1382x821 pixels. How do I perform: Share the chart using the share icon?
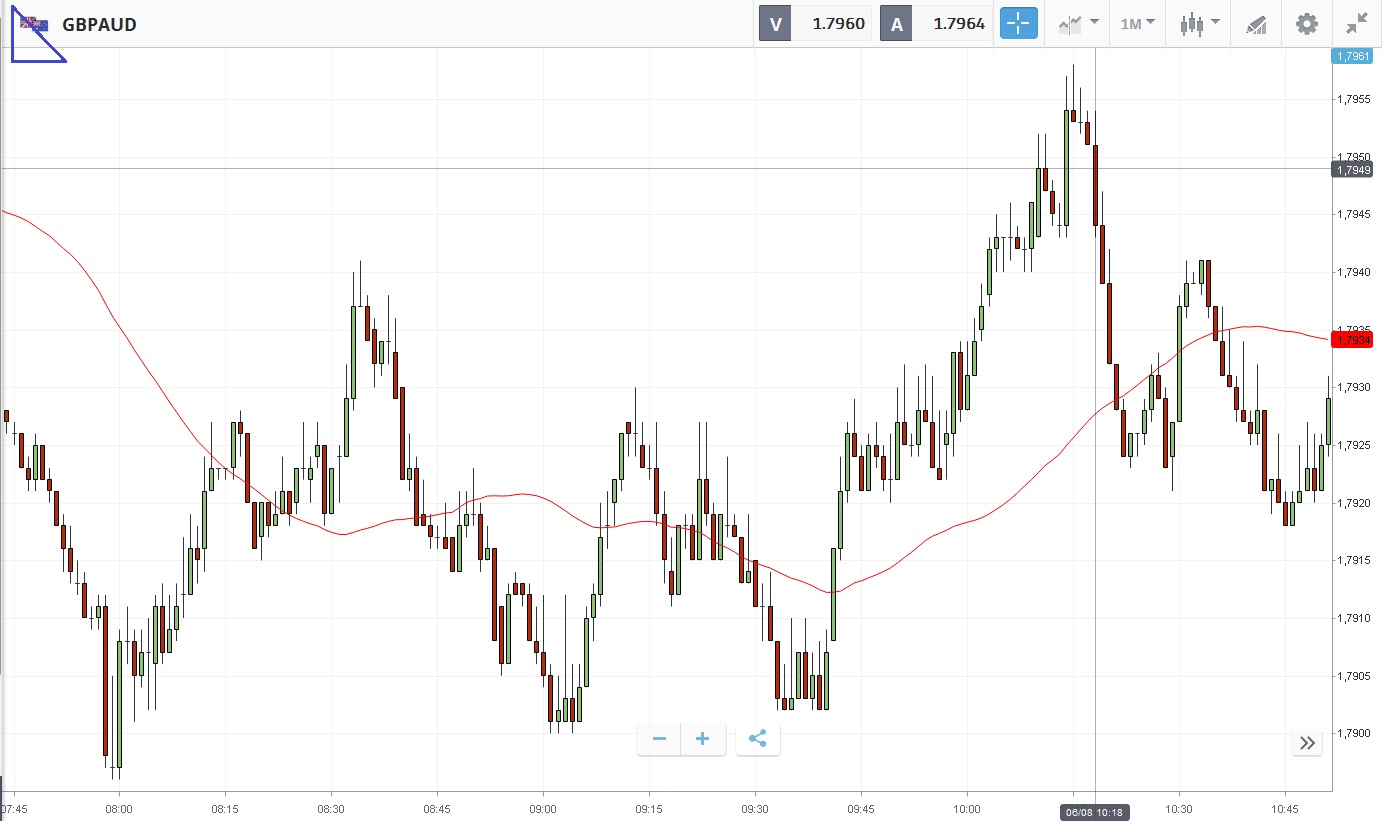tap(757, 739)
